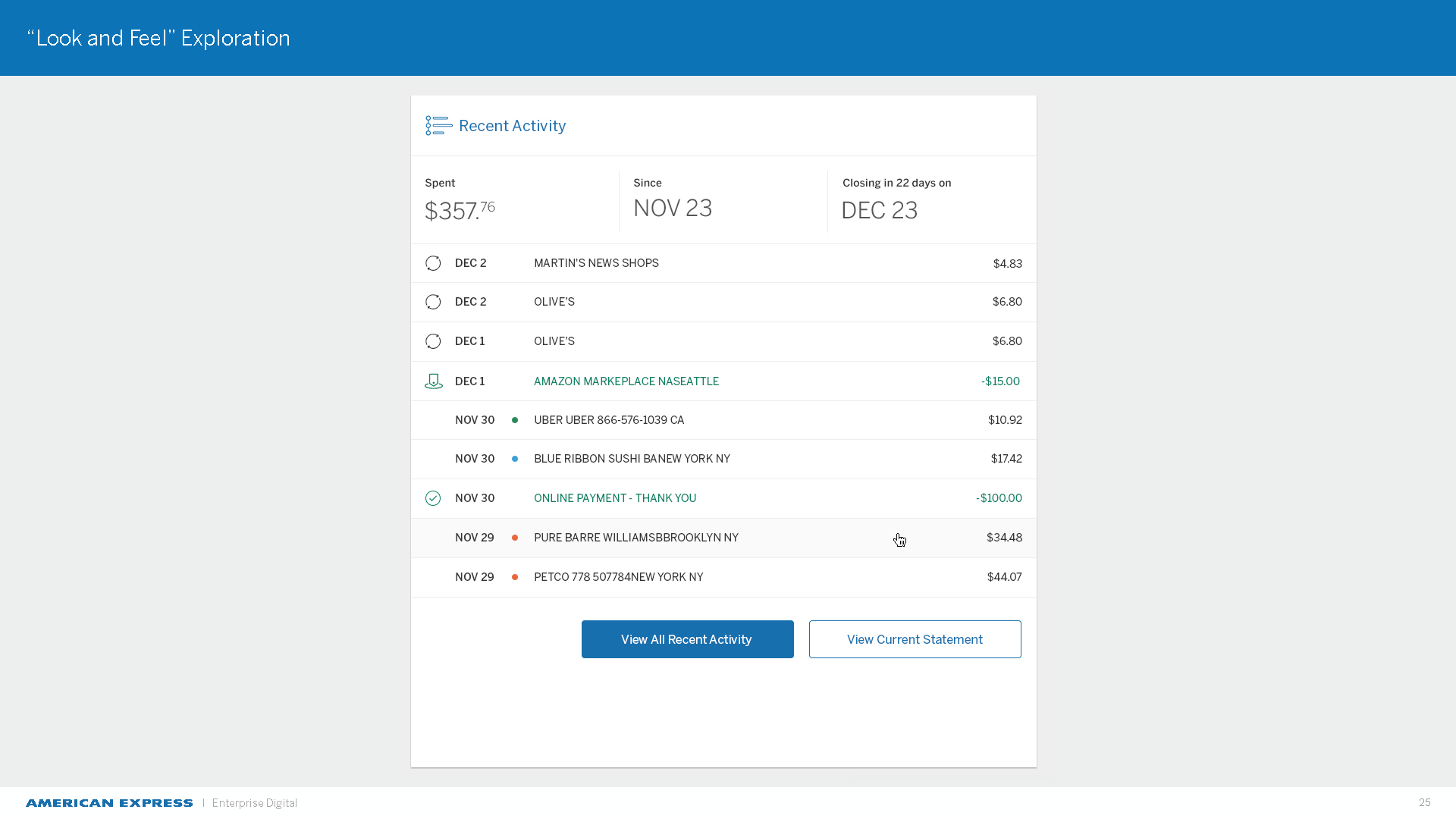Select the Petco 778 transaction row

click(x=618, y=577)
